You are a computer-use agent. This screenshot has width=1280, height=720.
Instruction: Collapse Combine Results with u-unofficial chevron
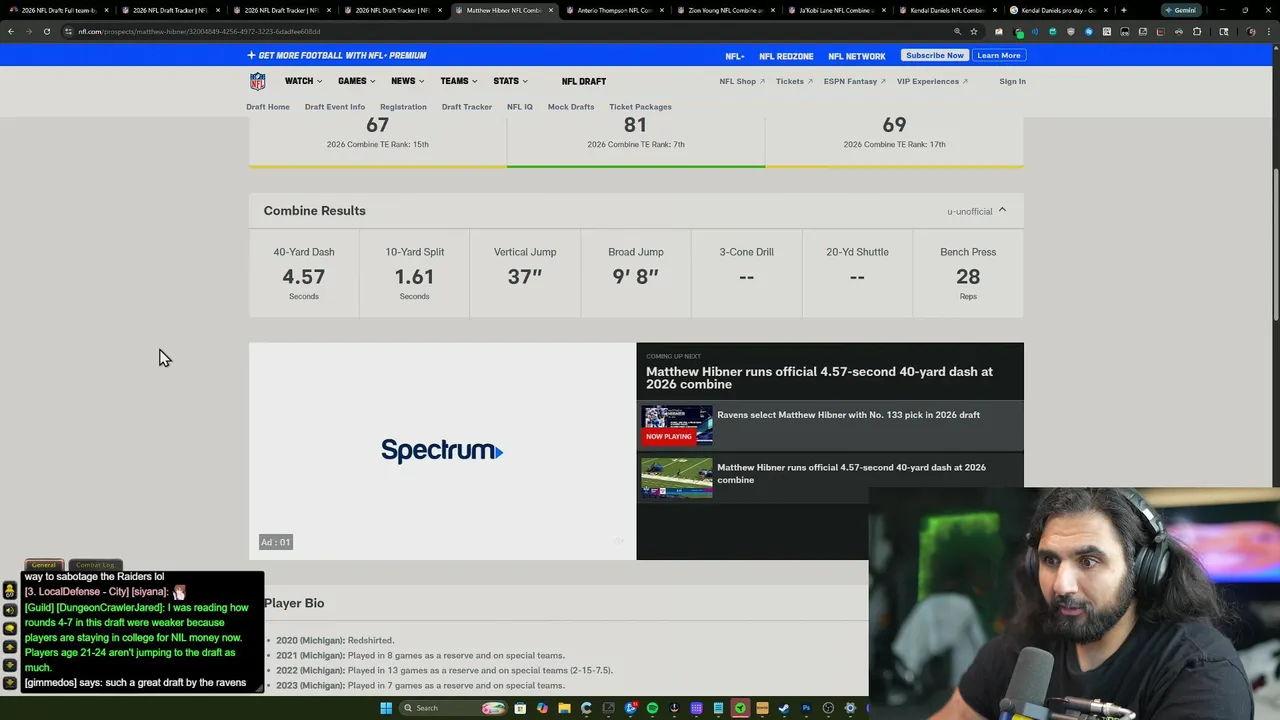(1002, 210)
